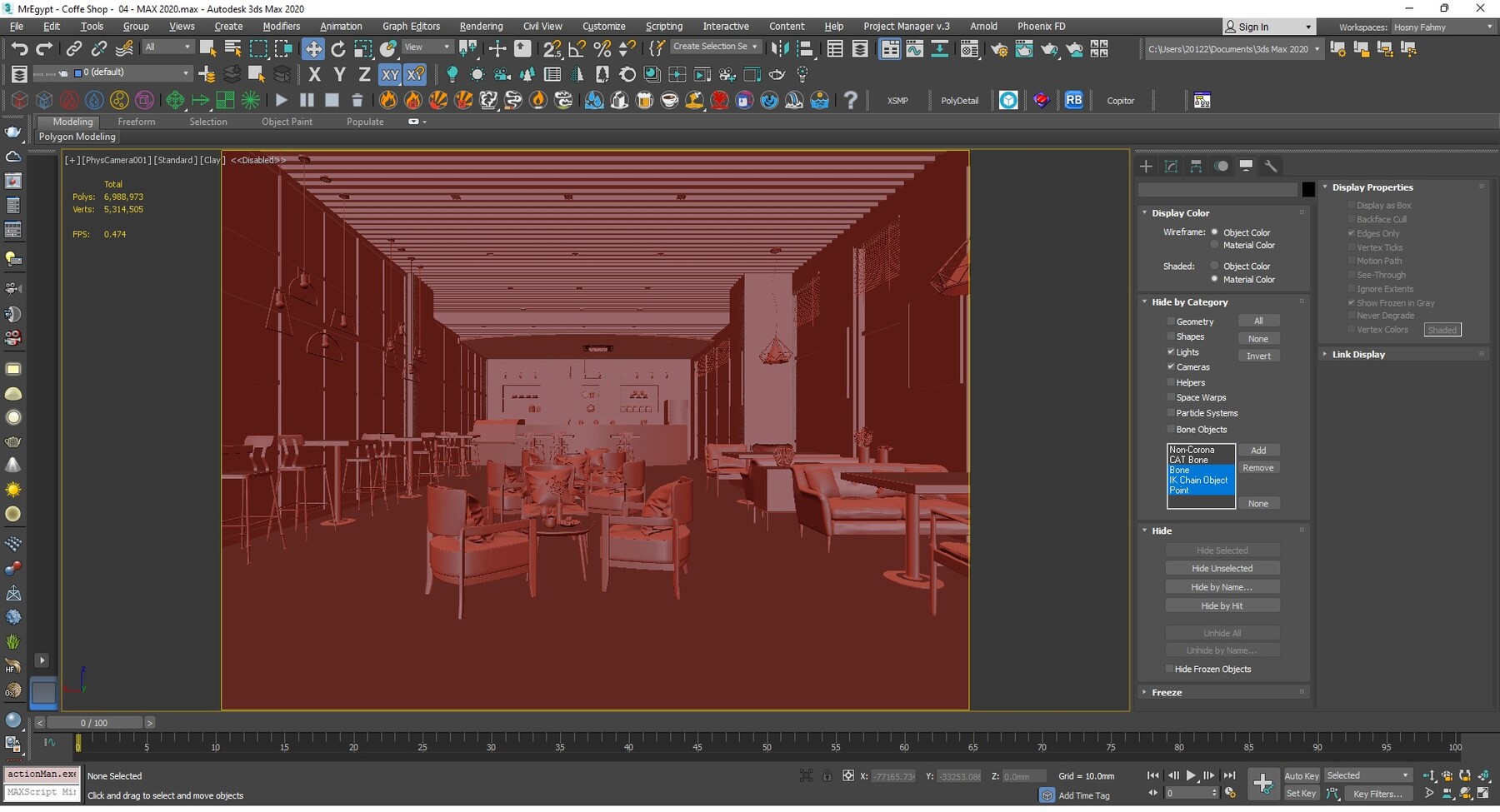This screenshot has height=812, width=1500.
Task: Select the Select and Move tool
Action: 314,48
